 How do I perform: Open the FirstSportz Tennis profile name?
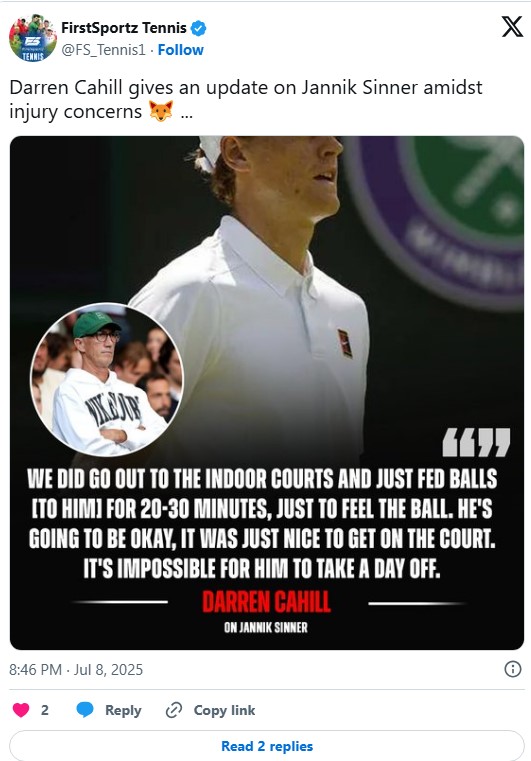pos(124,28)
